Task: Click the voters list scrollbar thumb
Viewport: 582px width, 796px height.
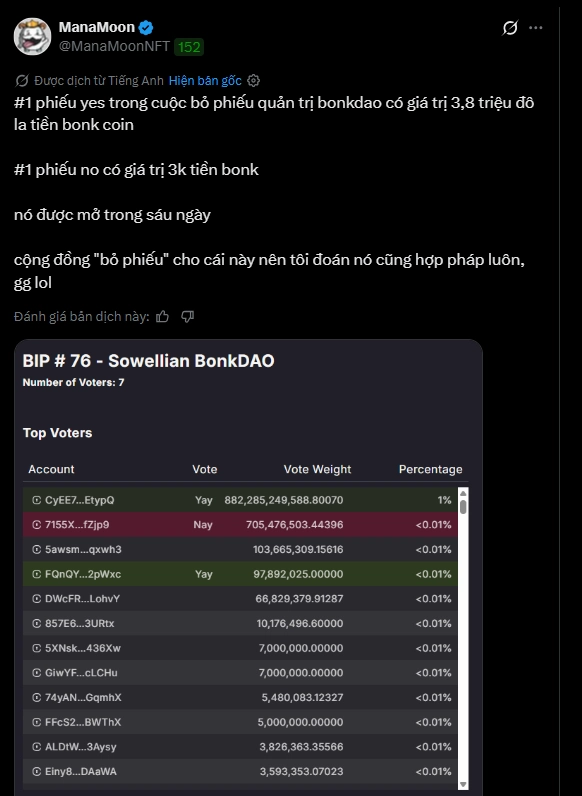Action: click(463, 507)
